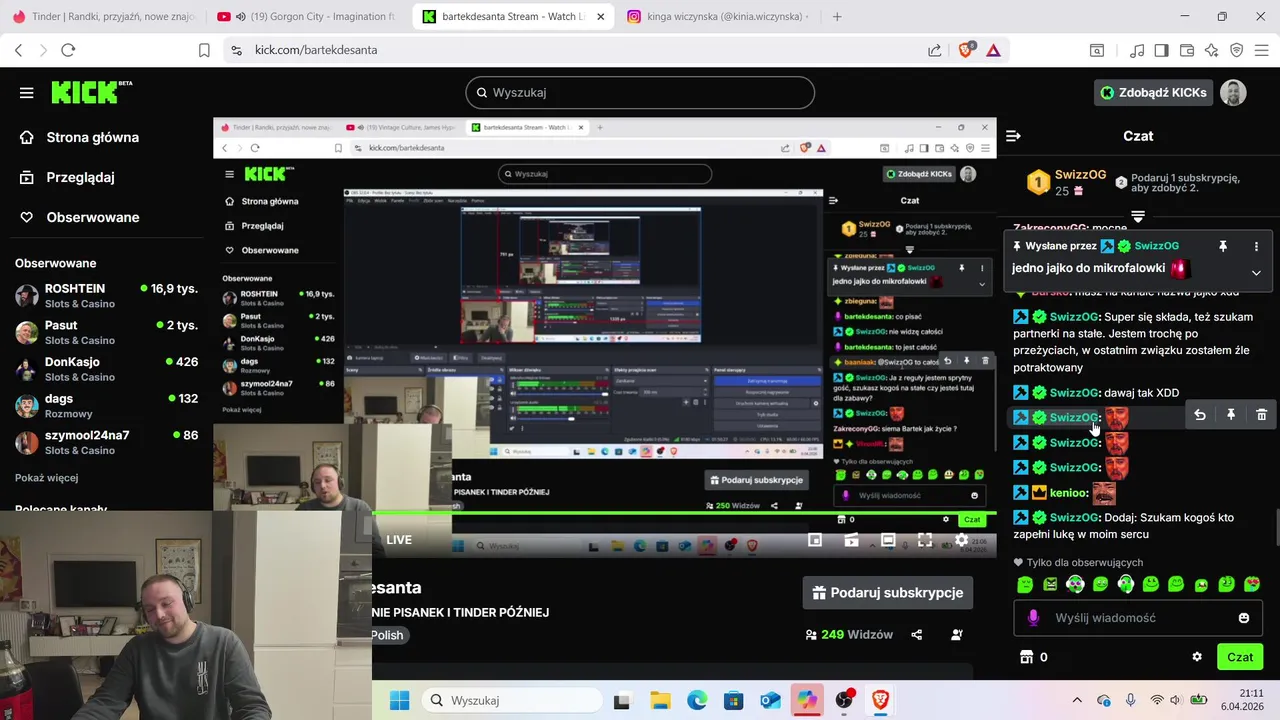1280x720 pixels.
Task: Toggle fullscreen in video player
Action: coord(925,540)
